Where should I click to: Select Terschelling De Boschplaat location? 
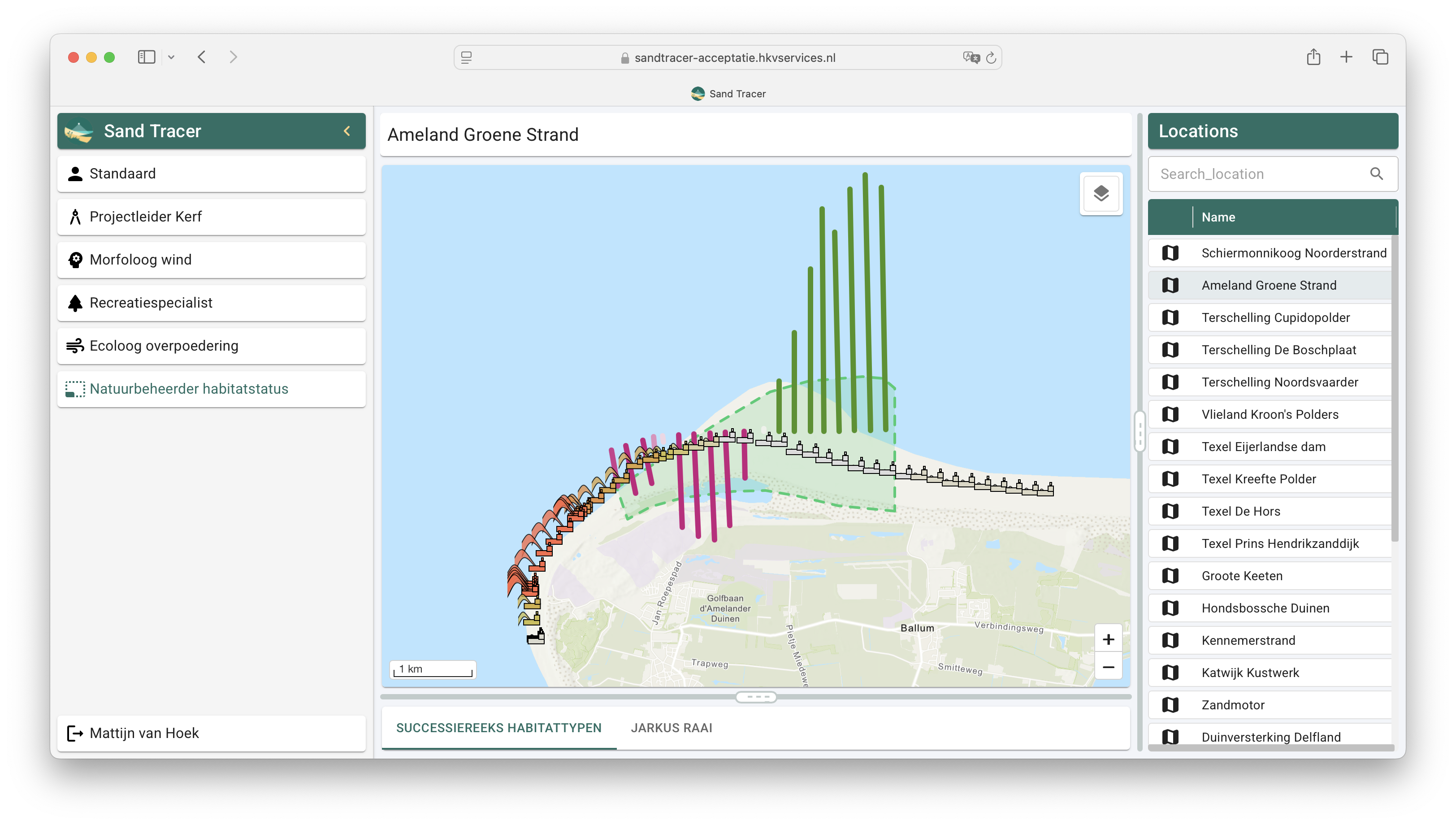pyautogui.click(x=1278, y=350)
